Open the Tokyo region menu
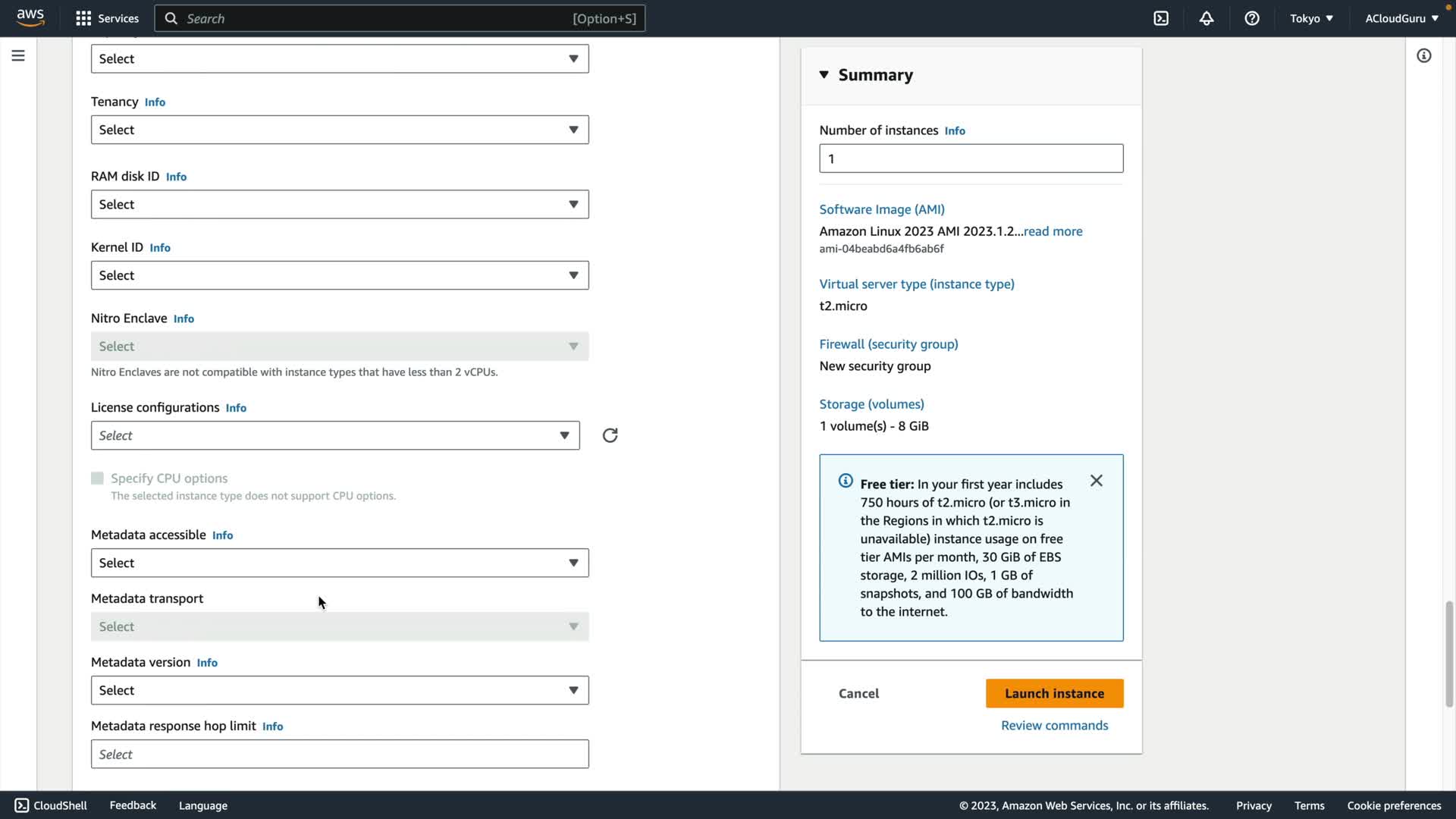This screenshot has height=819, width=1456. point(1311,18)
